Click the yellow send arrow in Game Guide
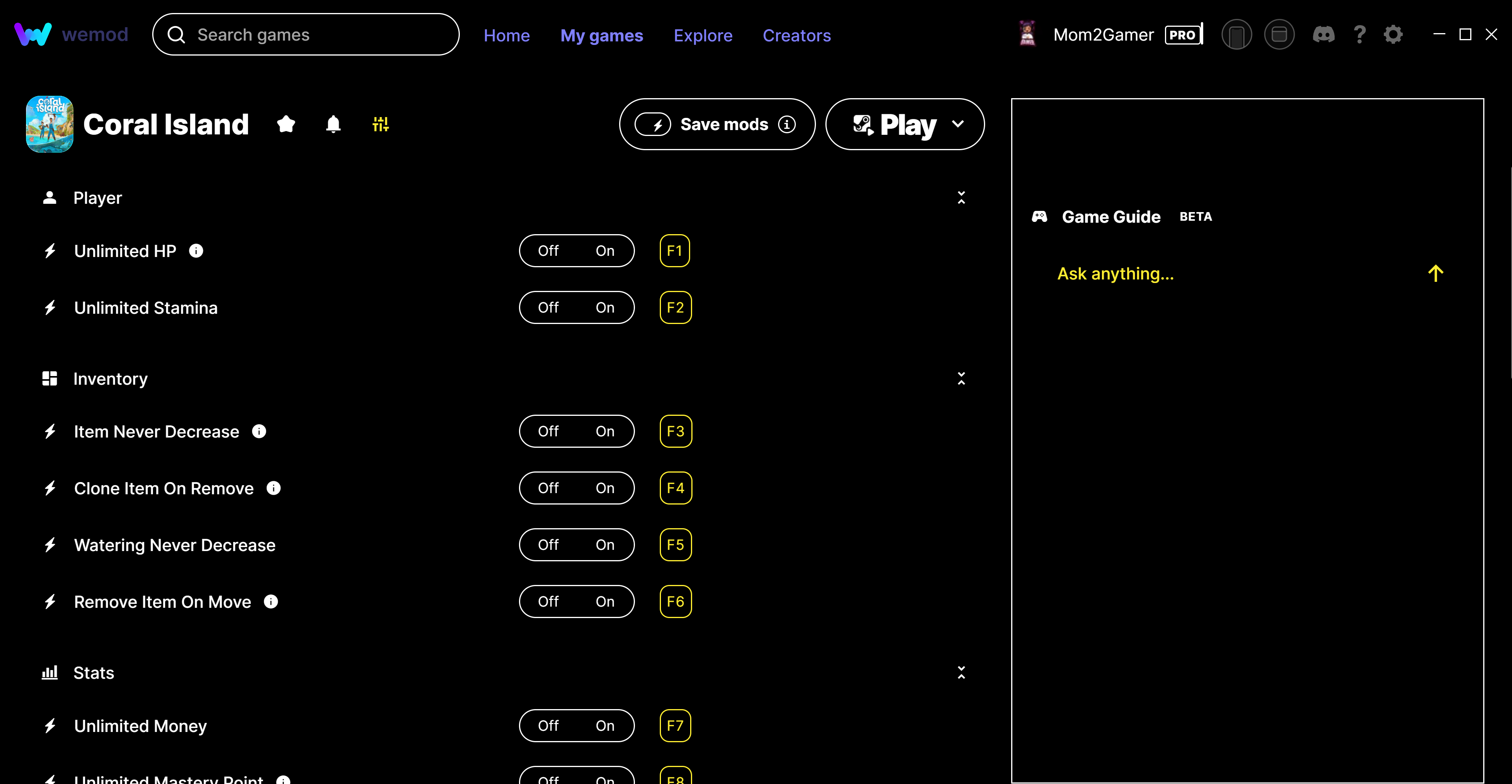1512x784 pixels. 1436,274
